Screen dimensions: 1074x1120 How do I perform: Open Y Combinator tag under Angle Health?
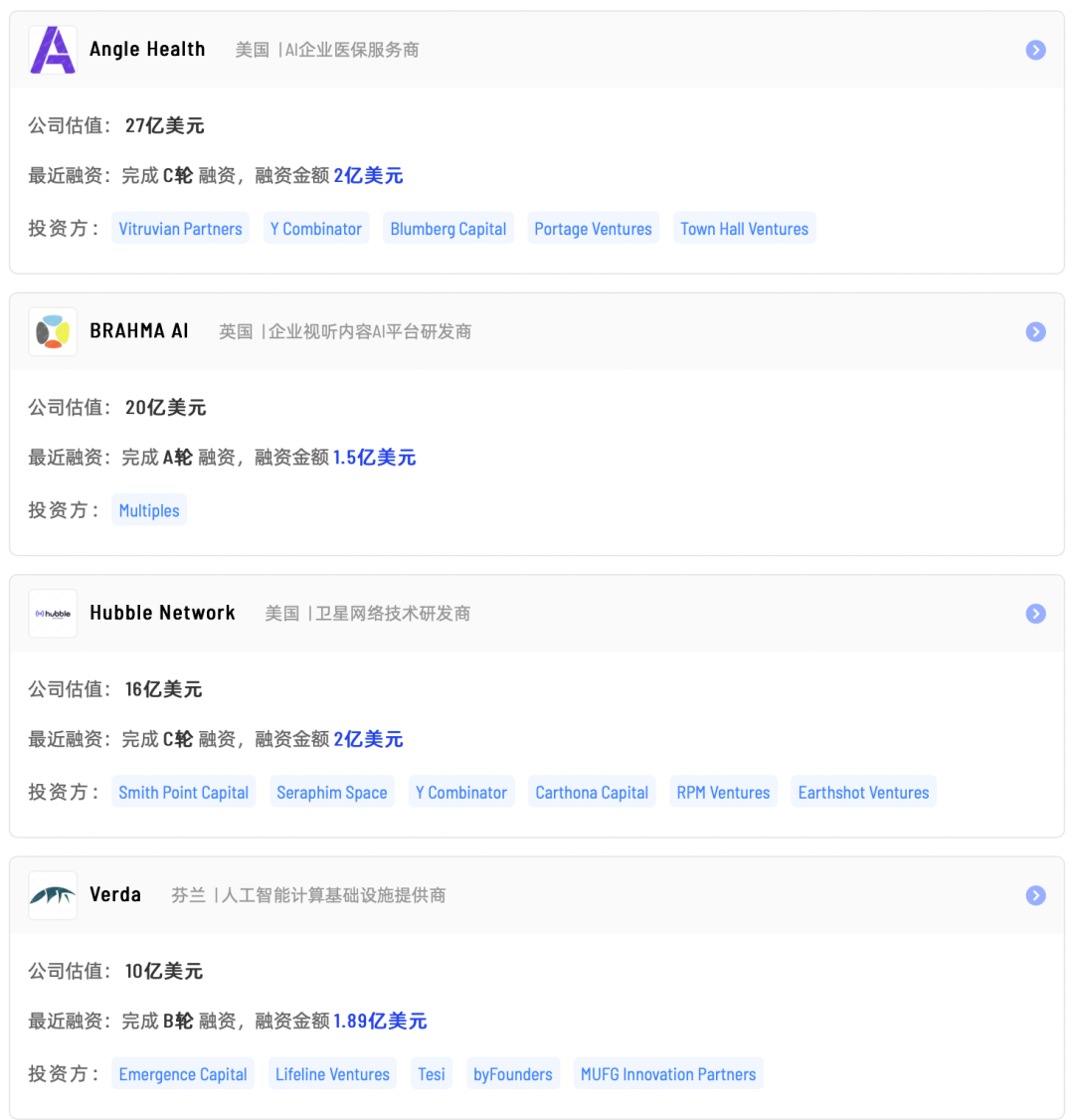coord(316,229)
